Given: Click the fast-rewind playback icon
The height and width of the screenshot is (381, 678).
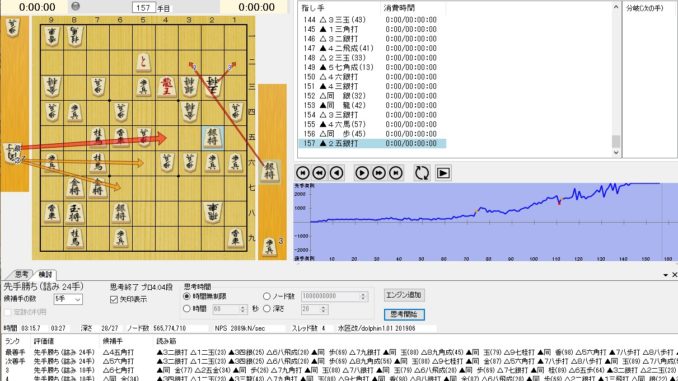Looking at the screenshot, I should [319, 173].
